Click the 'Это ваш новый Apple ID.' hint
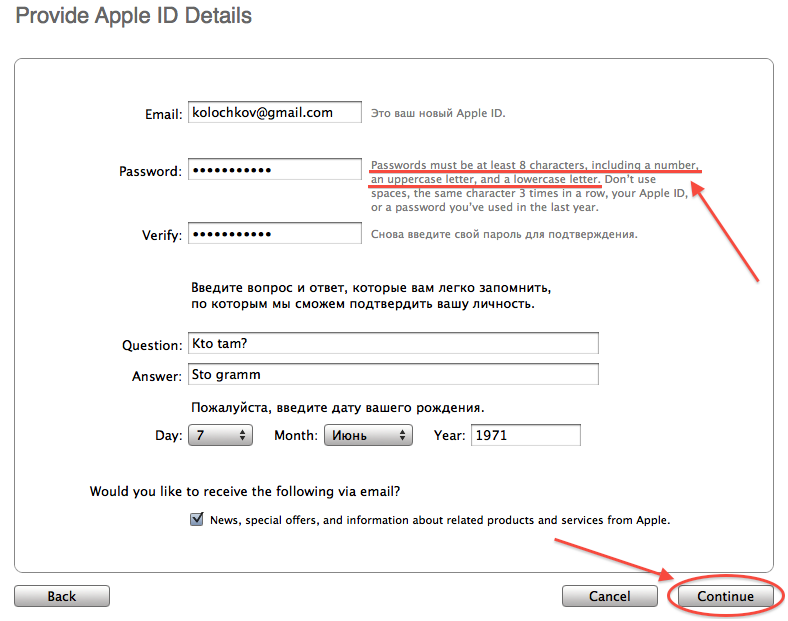This screenshot has height=621, width=788. (438, 113)
